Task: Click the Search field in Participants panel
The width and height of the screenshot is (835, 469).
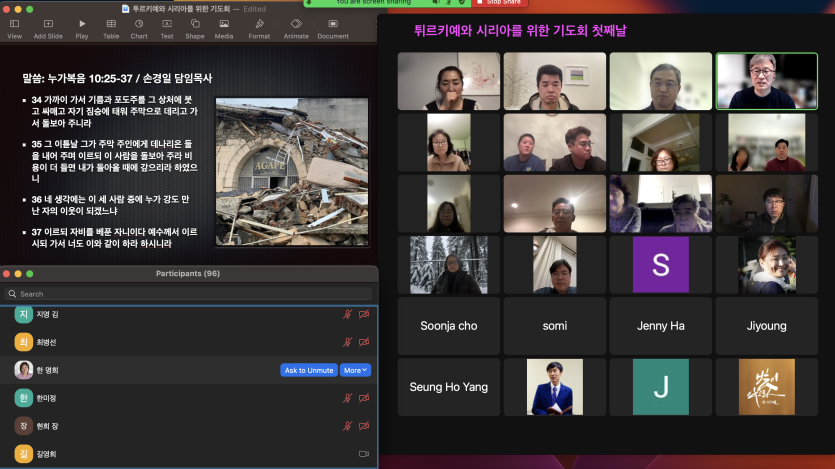Action: point(189,294)
